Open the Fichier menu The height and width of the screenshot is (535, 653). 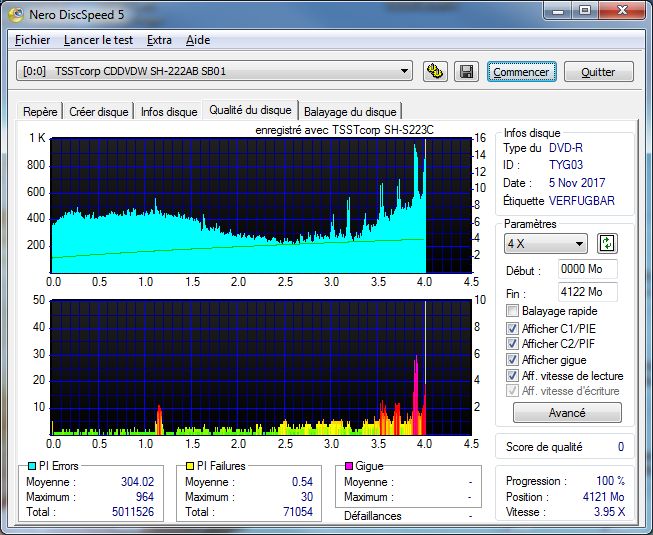tap(32, 40)
